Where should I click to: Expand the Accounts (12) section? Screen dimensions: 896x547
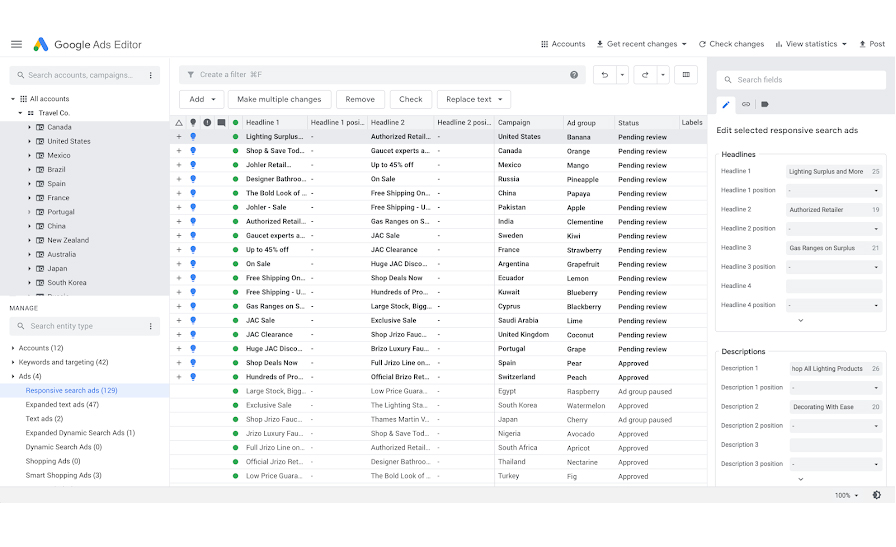tap(13, 348)
